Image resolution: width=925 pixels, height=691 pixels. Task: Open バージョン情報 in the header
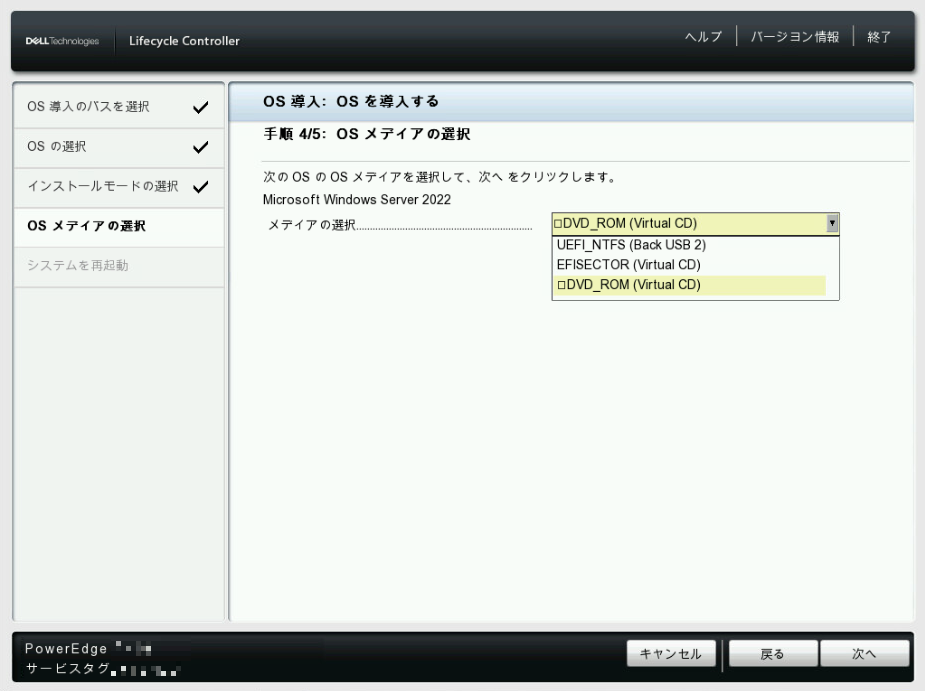(795, 37)
